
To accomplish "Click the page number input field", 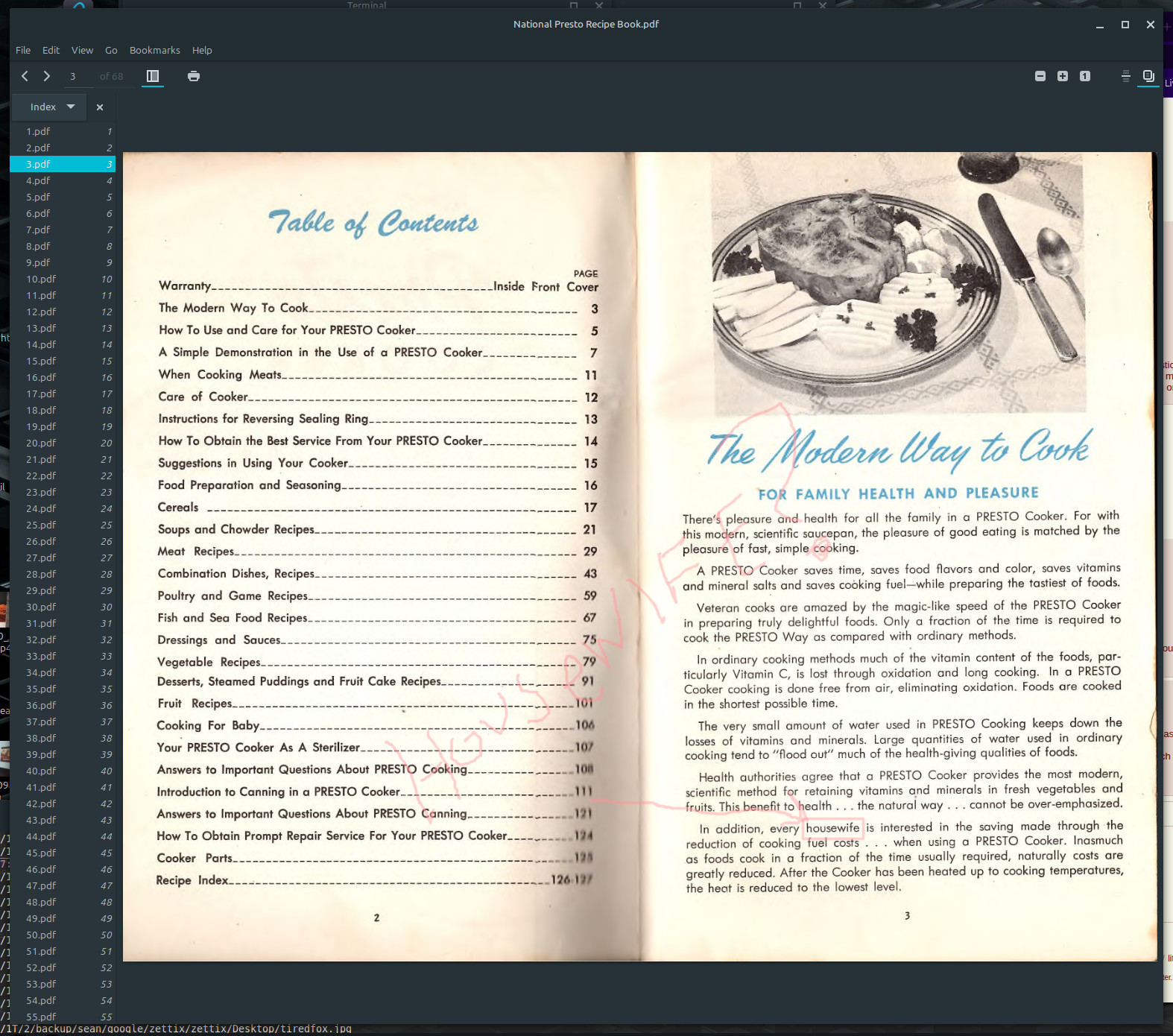I will (x=80, y=77).
